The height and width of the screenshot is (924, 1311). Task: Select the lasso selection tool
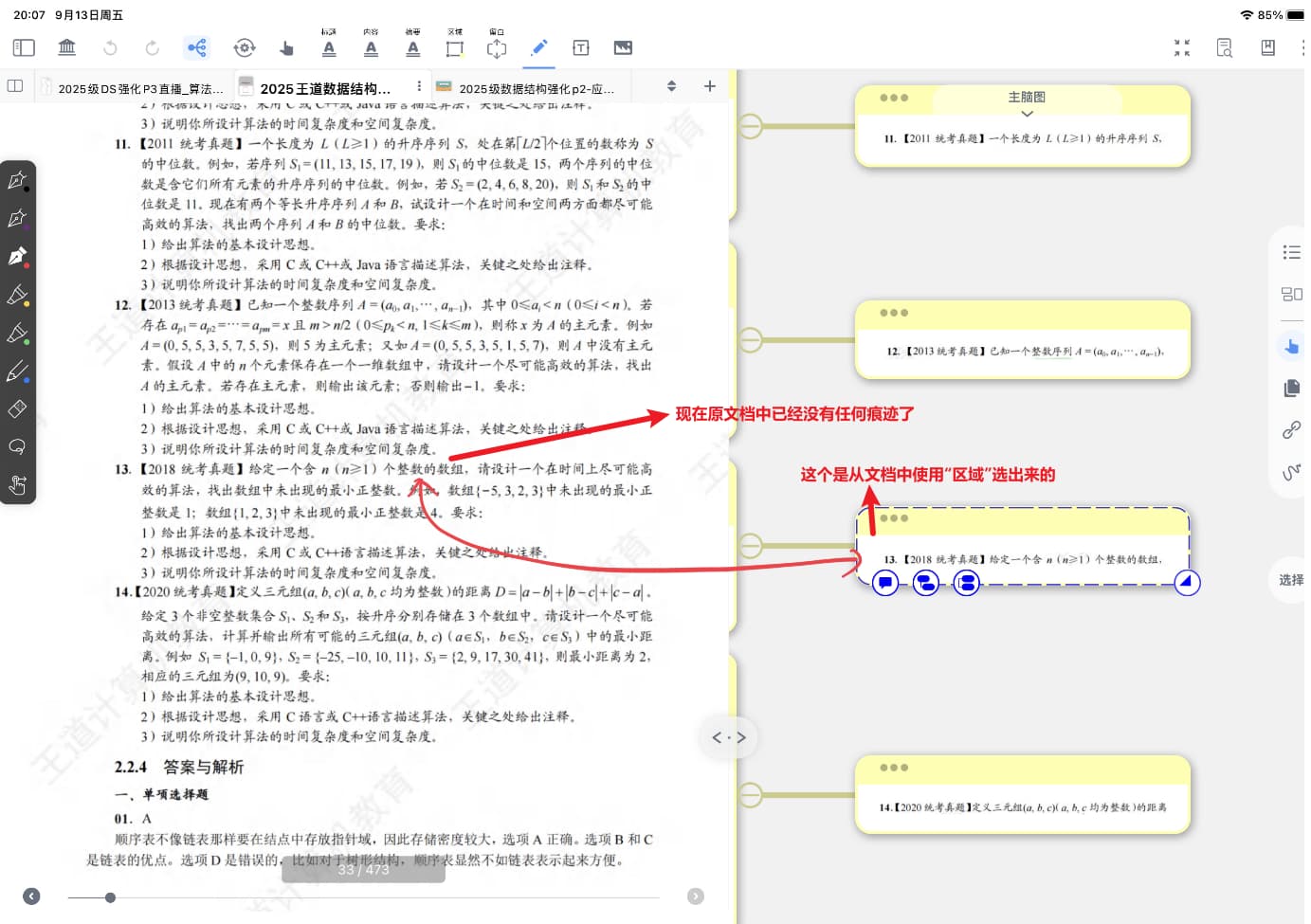pos(18,447)
